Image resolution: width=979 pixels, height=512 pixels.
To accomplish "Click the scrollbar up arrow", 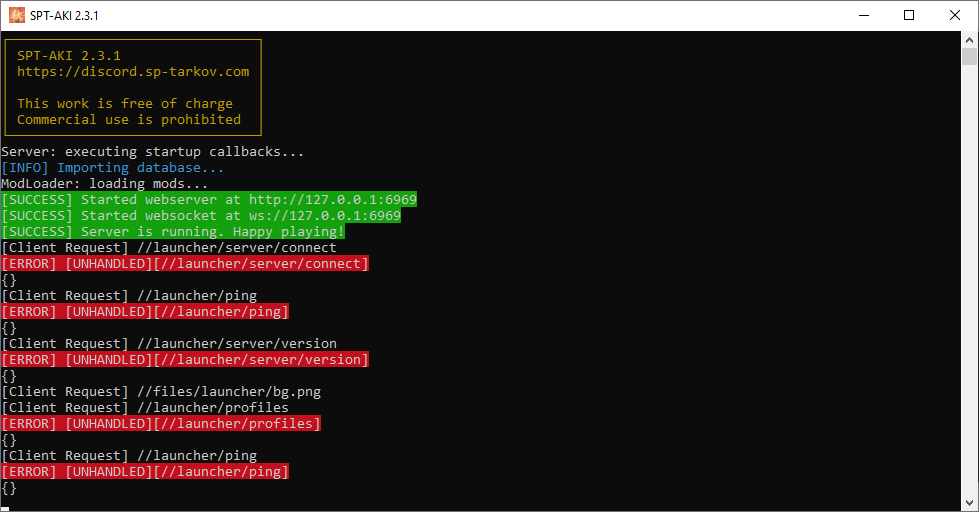I will [x=969, y=39].
